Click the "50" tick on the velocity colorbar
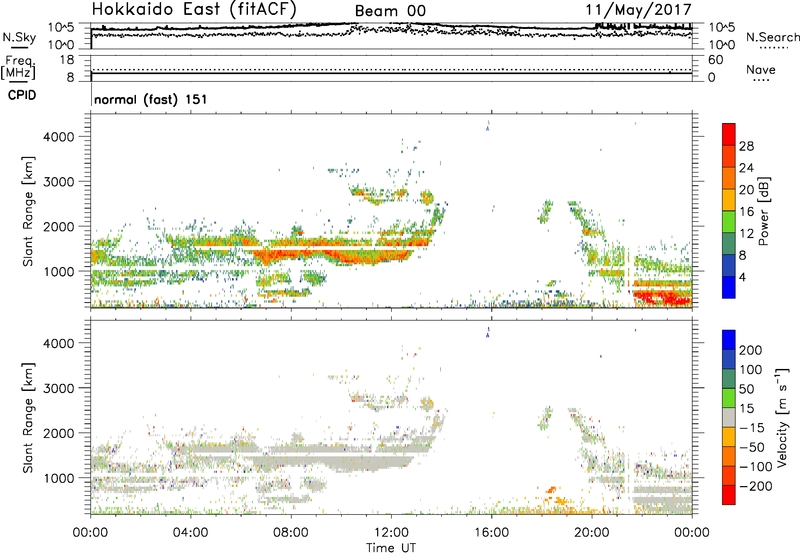800x554 pixels. 746,389
